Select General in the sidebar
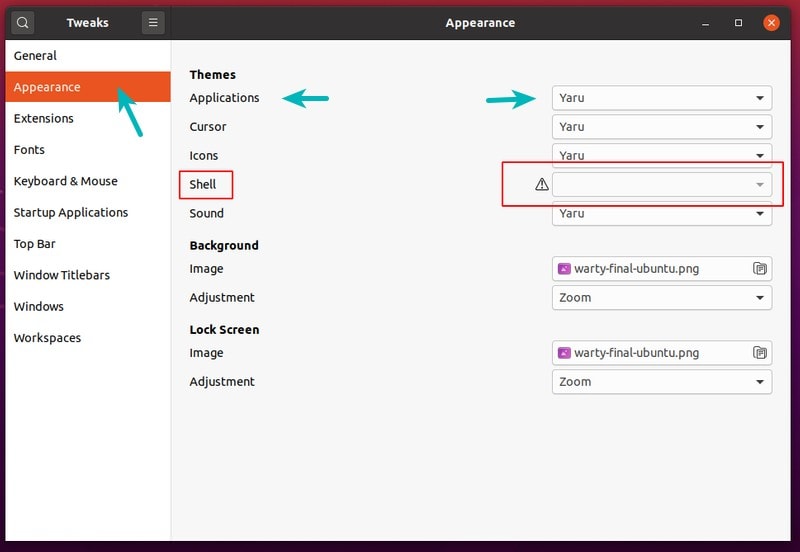This screenshot has height=552, width=800. pos(88,56)
